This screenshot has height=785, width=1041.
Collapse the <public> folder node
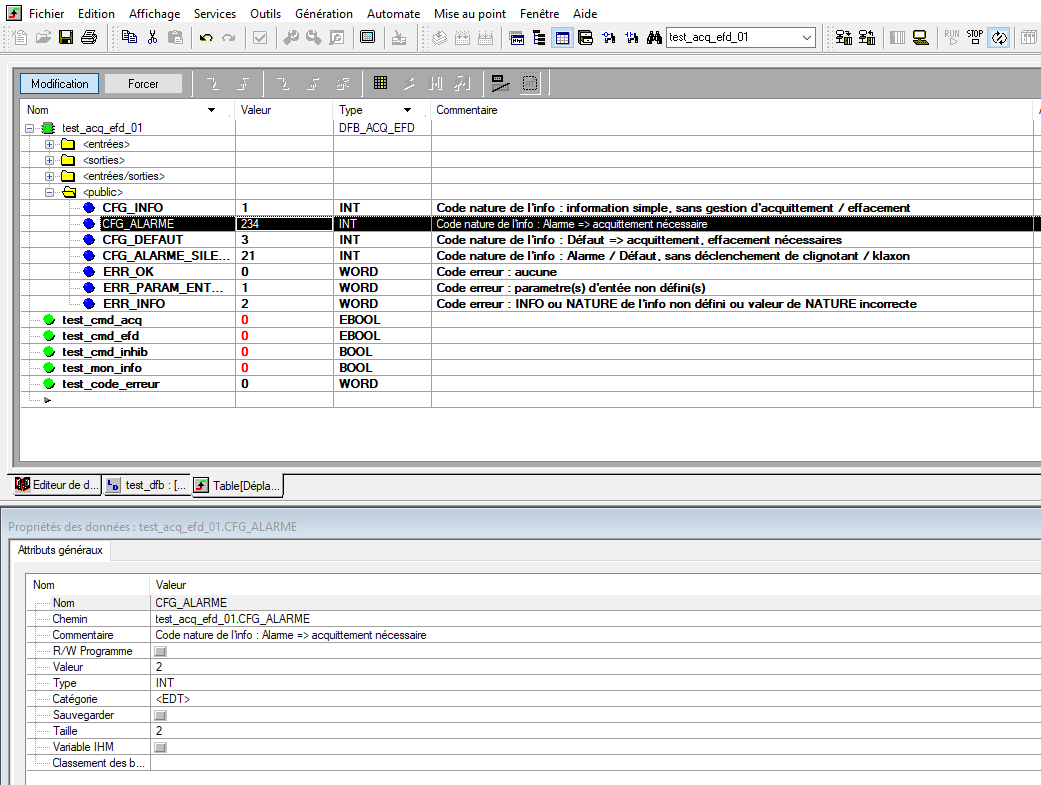tap(49, 192)
